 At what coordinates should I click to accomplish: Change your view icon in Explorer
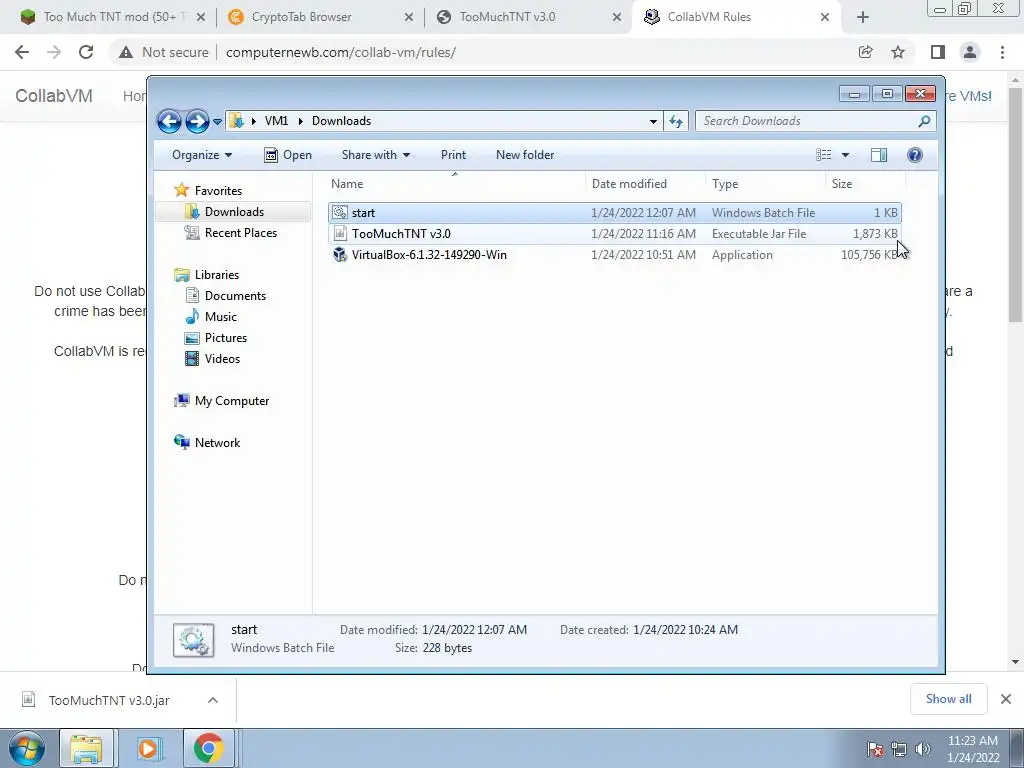[x=824, y=155]
